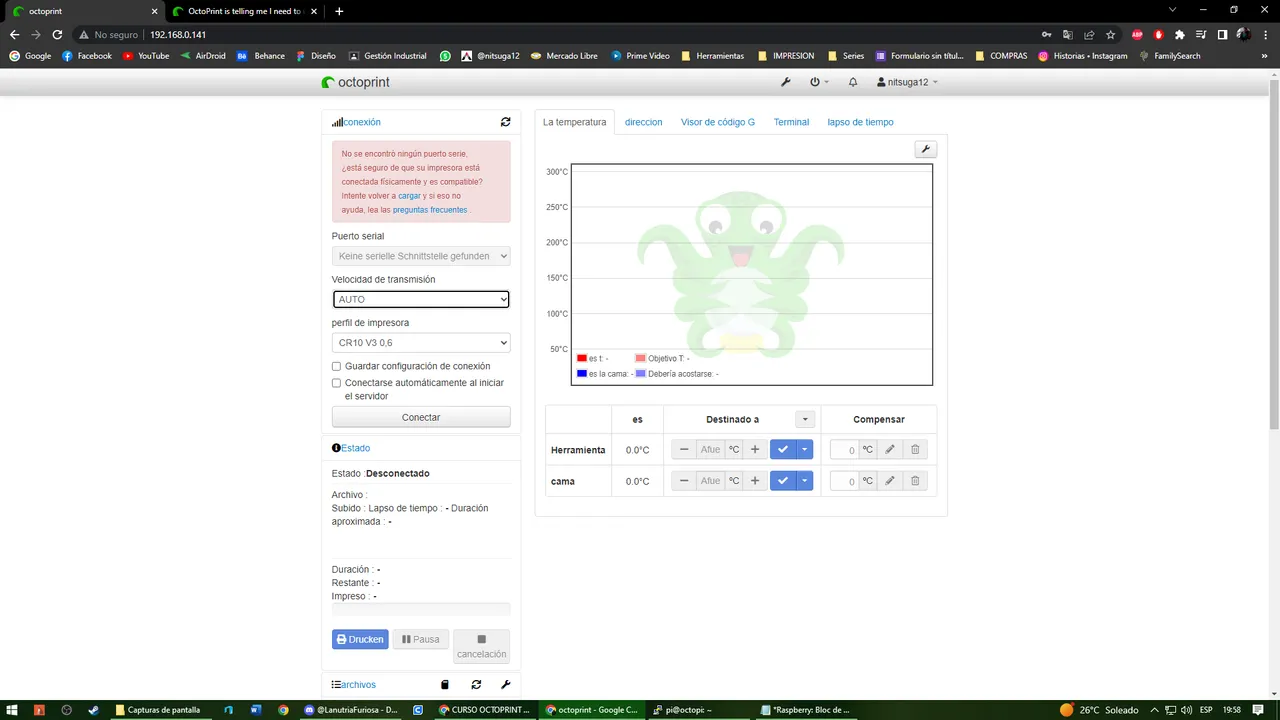
Task: Decrease cama target temperature with minus
Action: [x=684, y=481]
